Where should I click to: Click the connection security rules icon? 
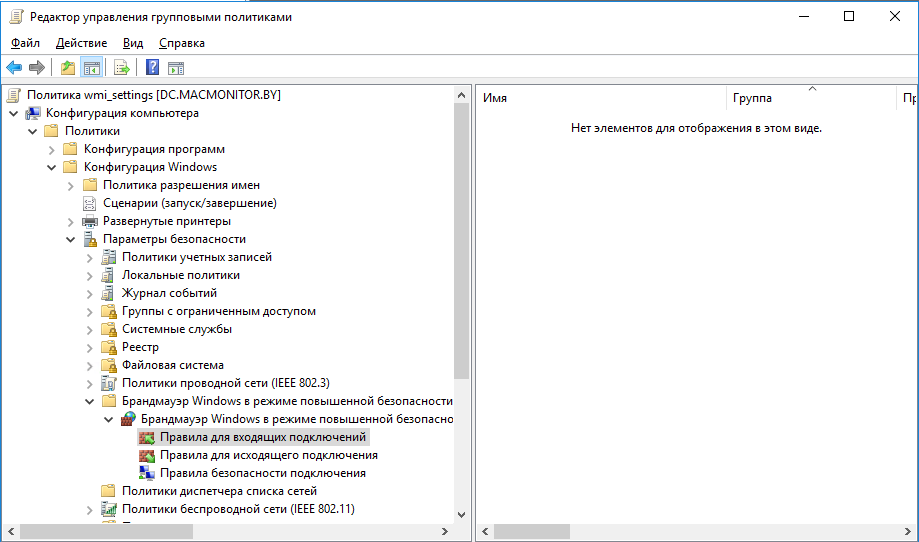click(147, 473)
